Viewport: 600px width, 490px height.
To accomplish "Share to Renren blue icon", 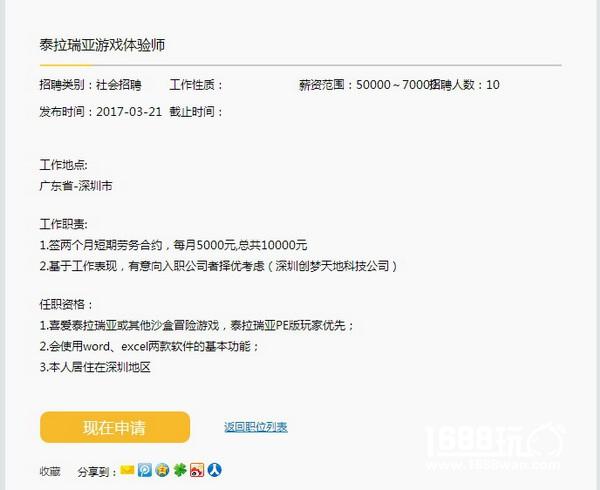I will pyautogui.click(x=215, y=470).
